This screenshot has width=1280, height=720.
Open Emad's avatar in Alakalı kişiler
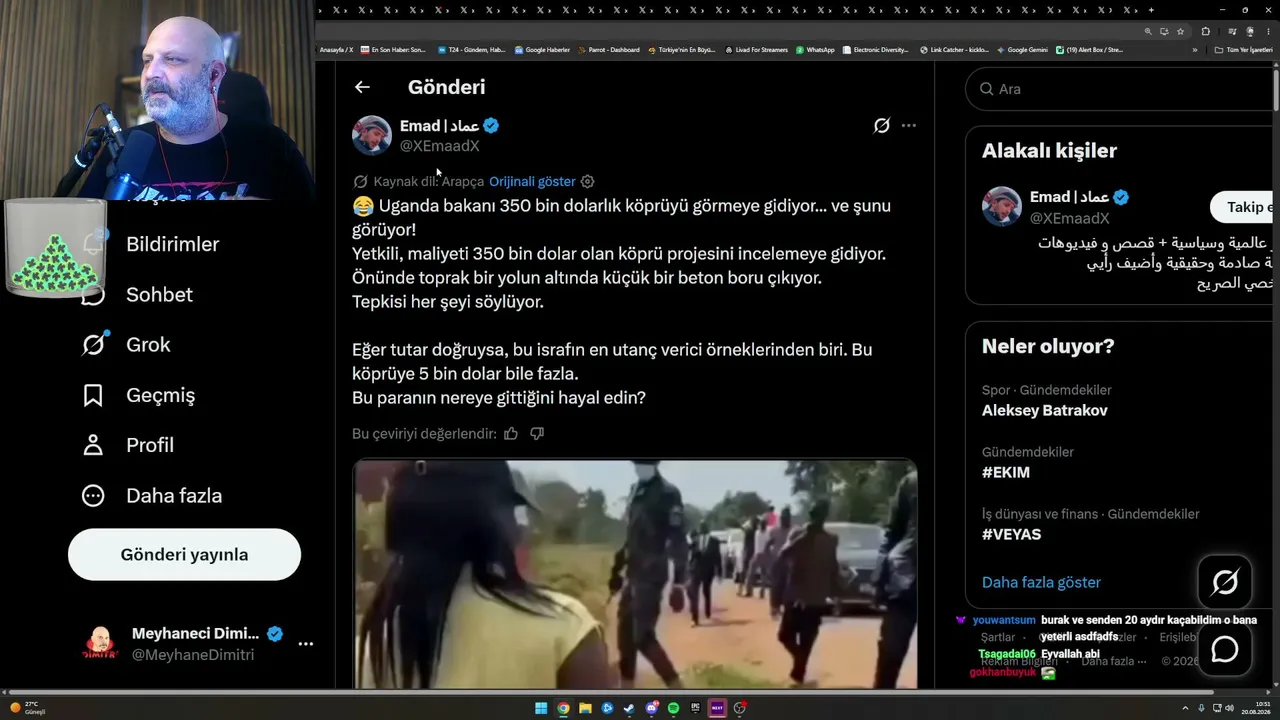point(1002,207)
